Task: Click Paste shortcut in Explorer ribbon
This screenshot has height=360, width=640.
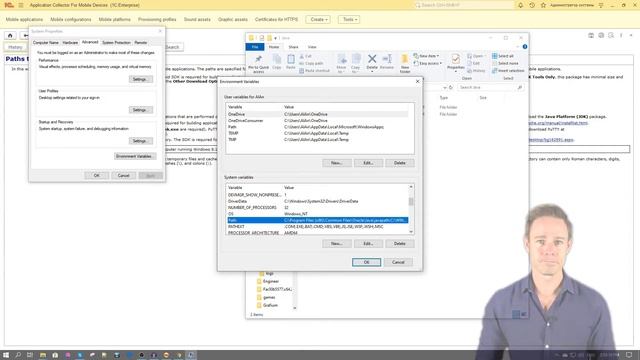Action: (x=314, y=71)
